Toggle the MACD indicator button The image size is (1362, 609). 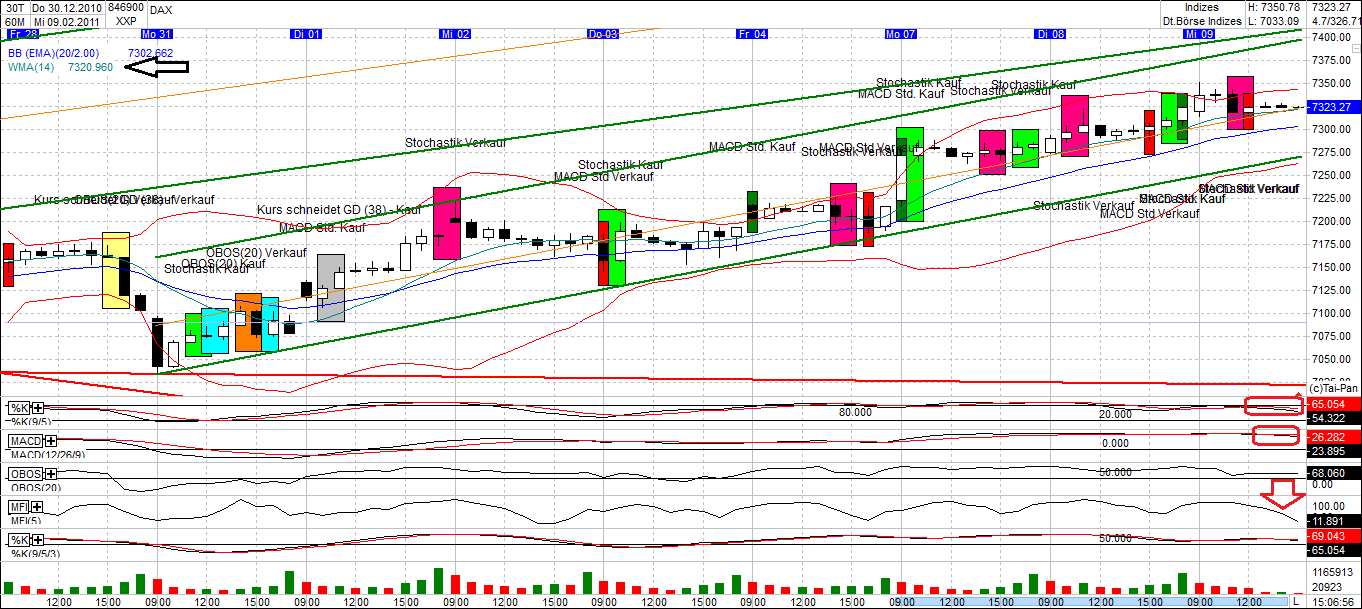point(27,440)
